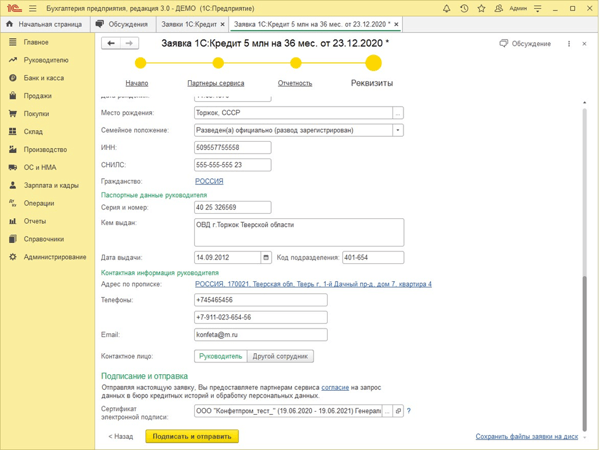Expand the Семейное положение dropdown
600x450 pixels.
398,130
